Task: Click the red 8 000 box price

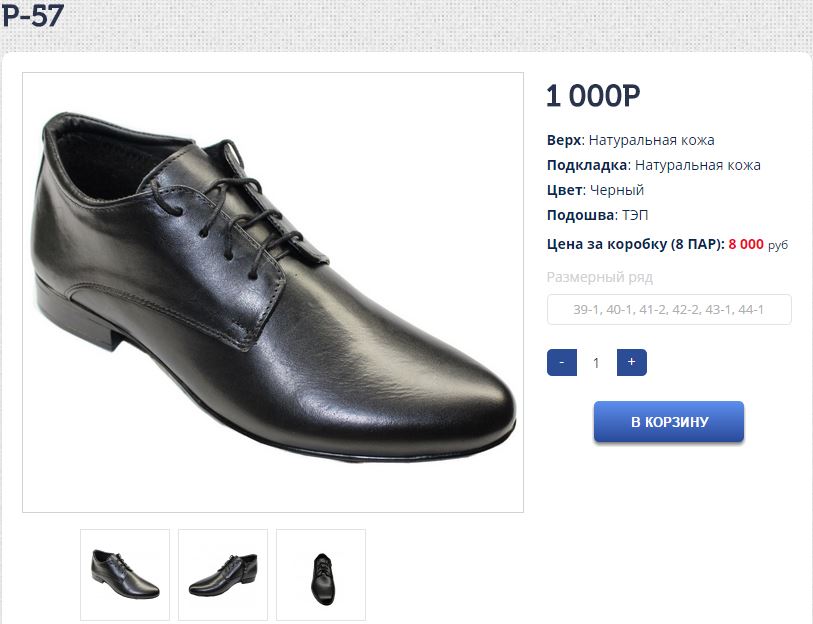Action: 746,243
